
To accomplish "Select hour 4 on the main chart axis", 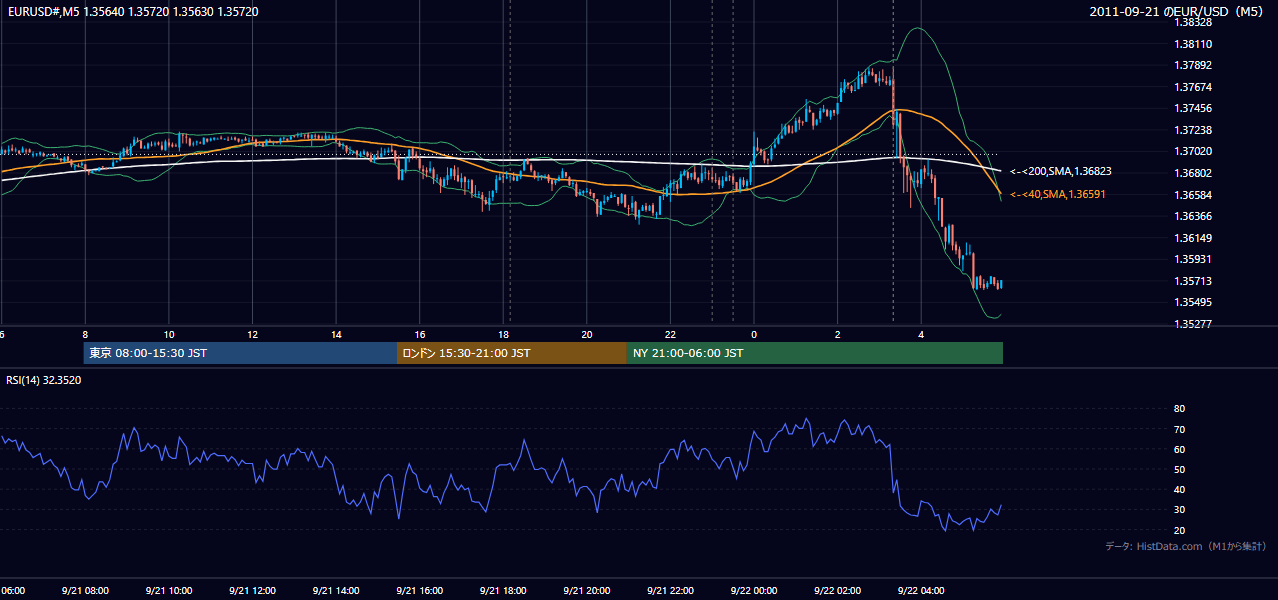I will 922,335.
